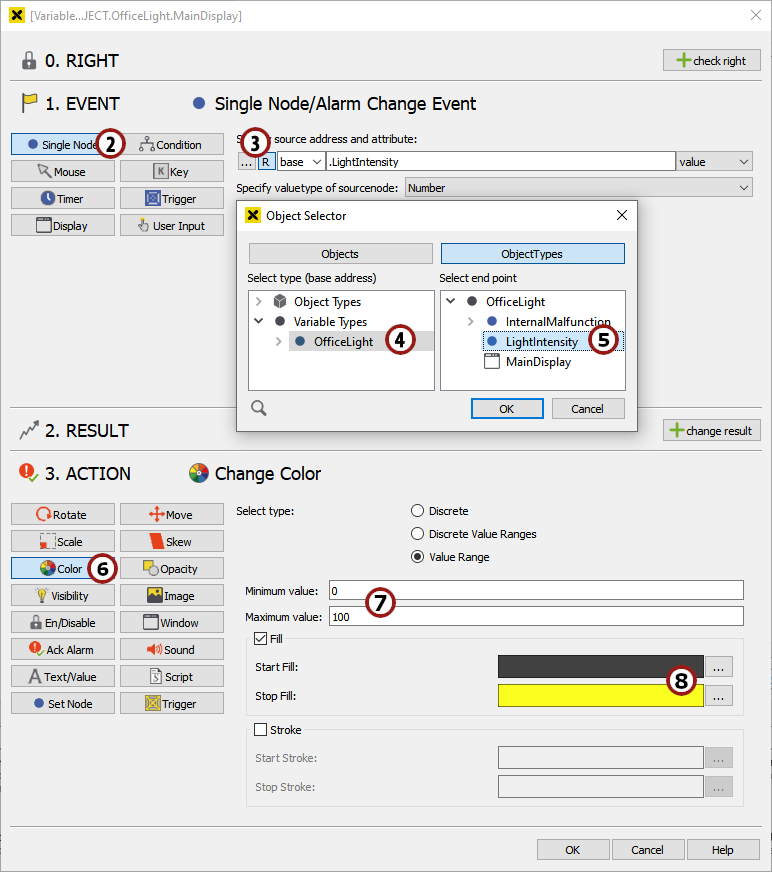Enable the Stroke checkbox
This screenshot has height=872, width=772.
pos(262,730)
